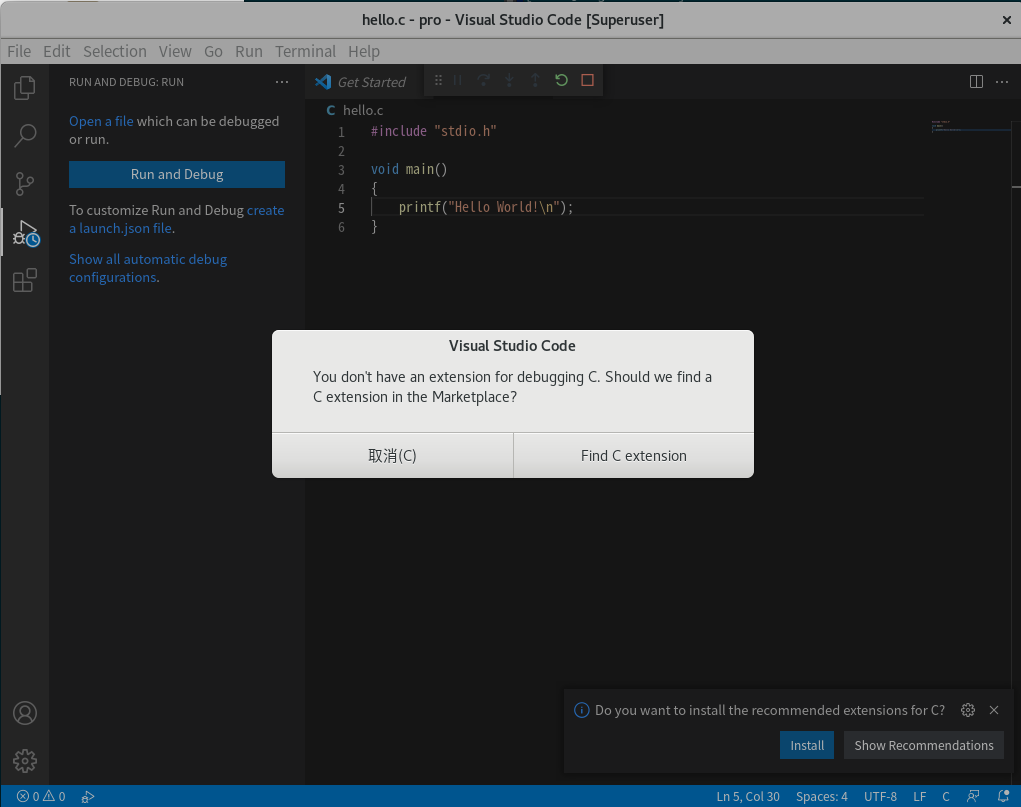Open the notifications bell in status bar
1021x807 pixels.
tap(1003, 796)
